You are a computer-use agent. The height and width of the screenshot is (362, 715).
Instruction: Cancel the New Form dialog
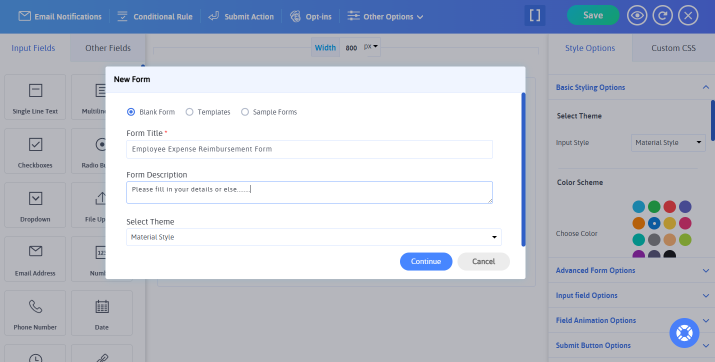483,261
